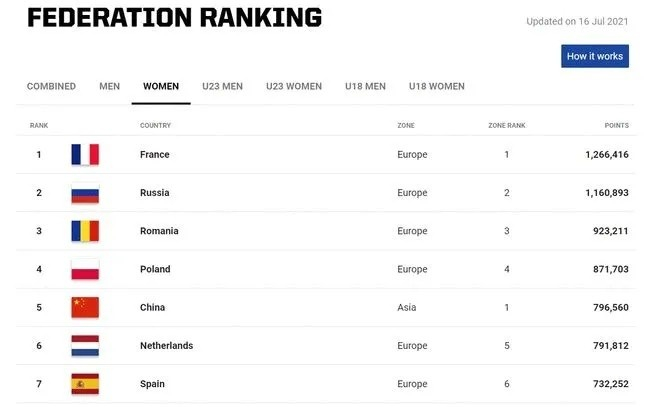Click the Points column header
This screenshot has height=407, width=660.
pyautogui.click(x=616, y=126)
